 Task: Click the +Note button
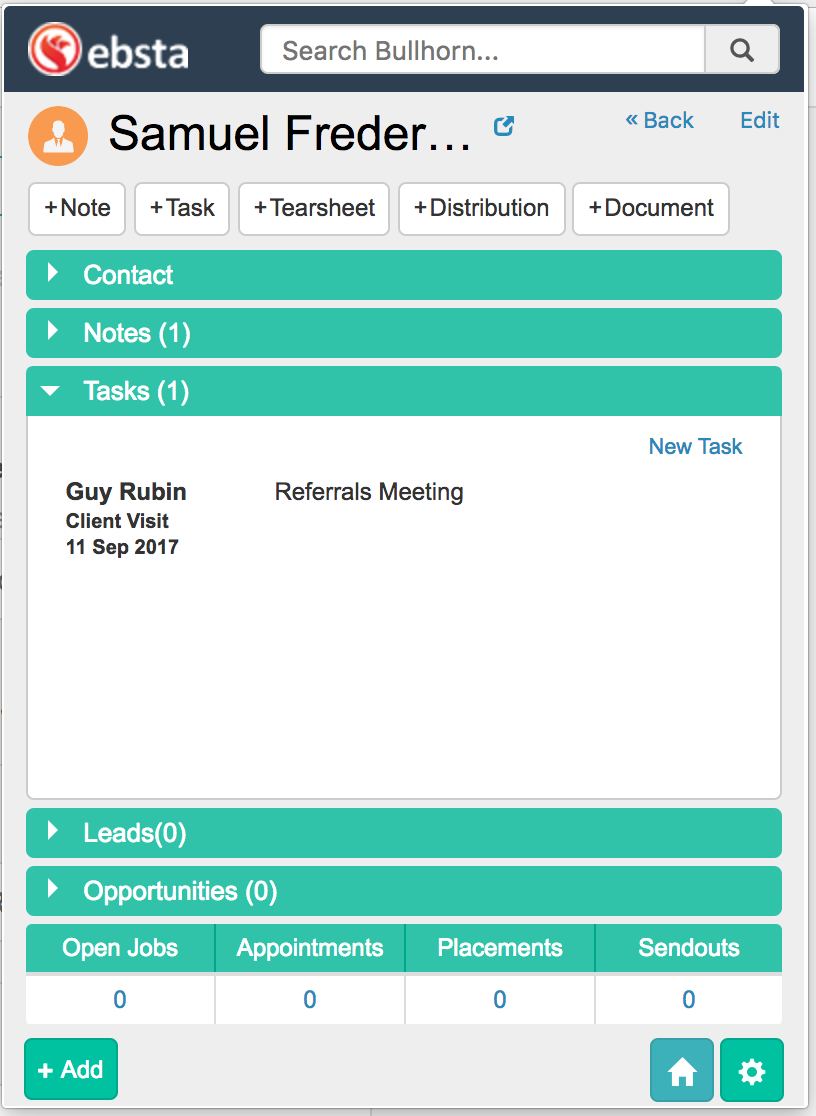[77, 208]
